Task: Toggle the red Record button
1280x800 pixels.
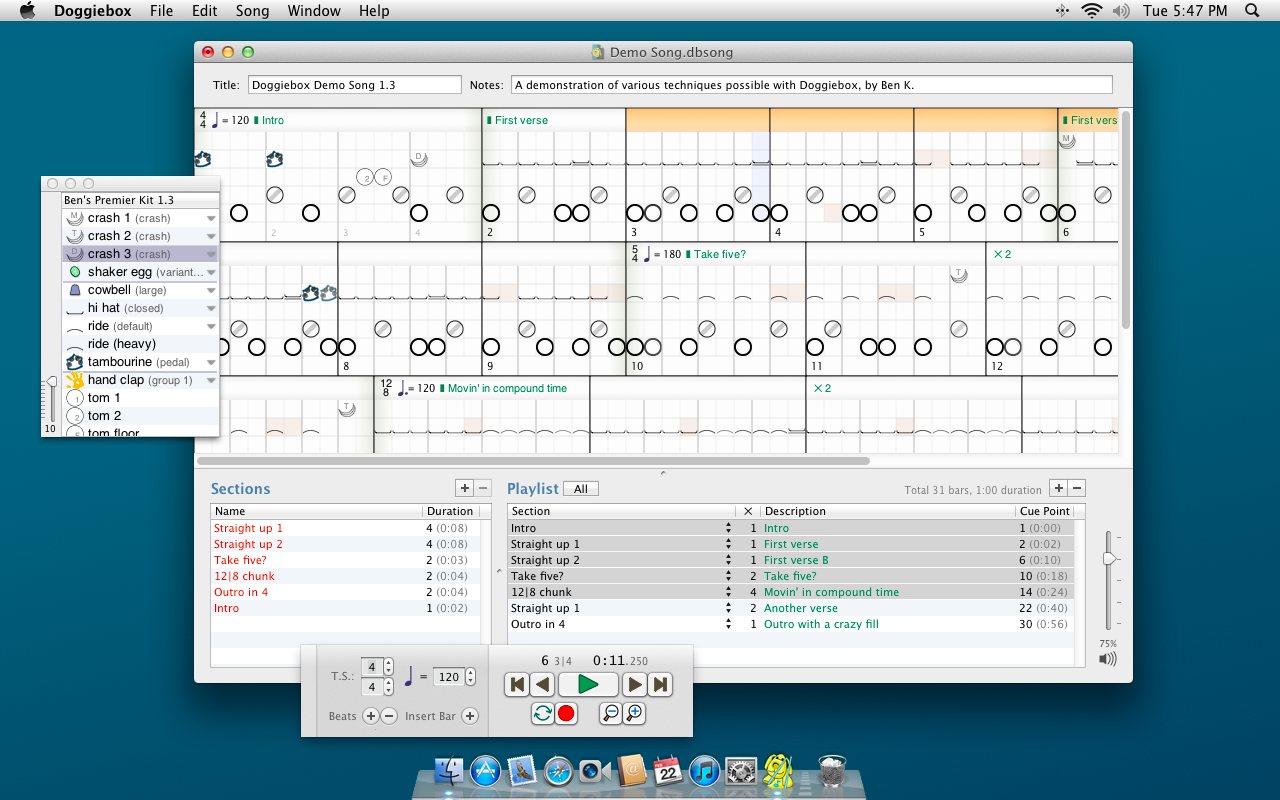Action: pos(566,714)
